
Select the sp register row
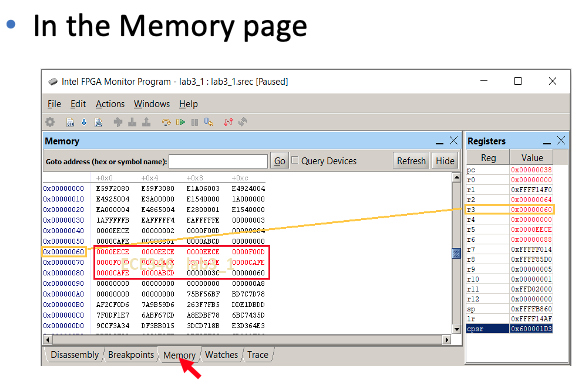coord(510,309)
